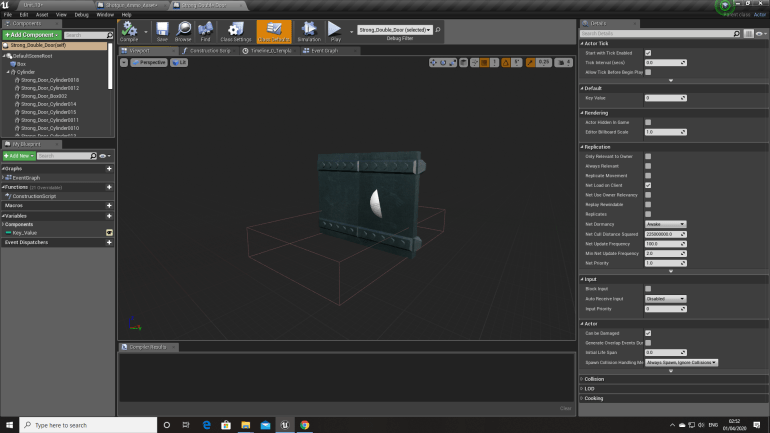Click the debug filter magnifier icon
This screenshot has height=433, width=770.
(x=438, y=30)
